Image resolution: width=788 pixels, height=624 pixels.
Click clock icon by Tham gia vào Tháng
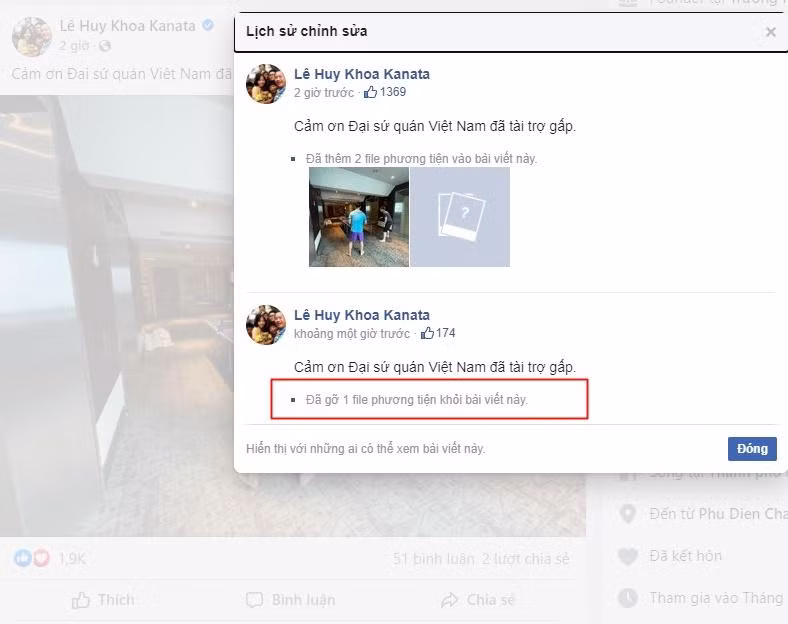tap(628, 598)
